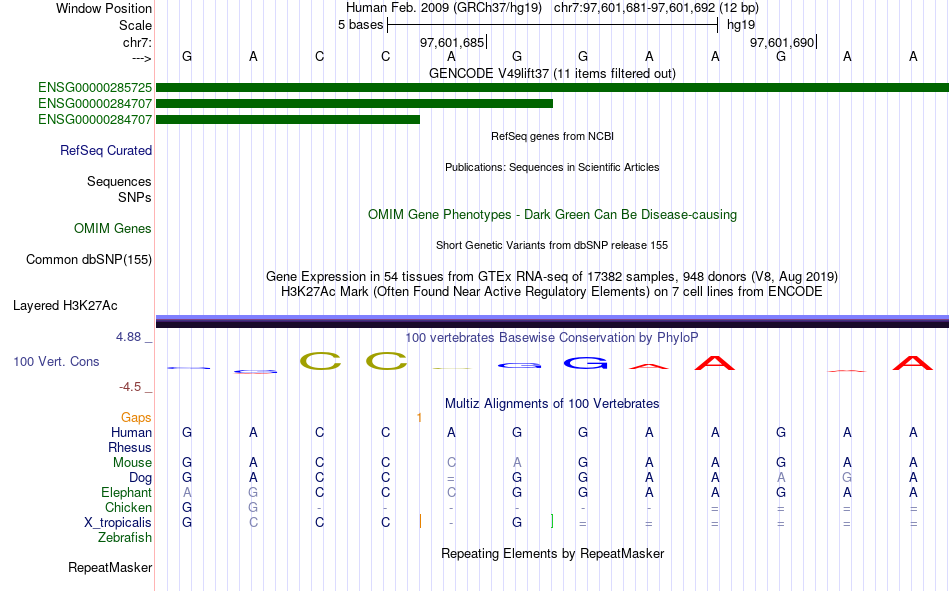Click the 97,601,685 position tick label
The width and height of the screenshot is (950, 591).
pos(452,42)
